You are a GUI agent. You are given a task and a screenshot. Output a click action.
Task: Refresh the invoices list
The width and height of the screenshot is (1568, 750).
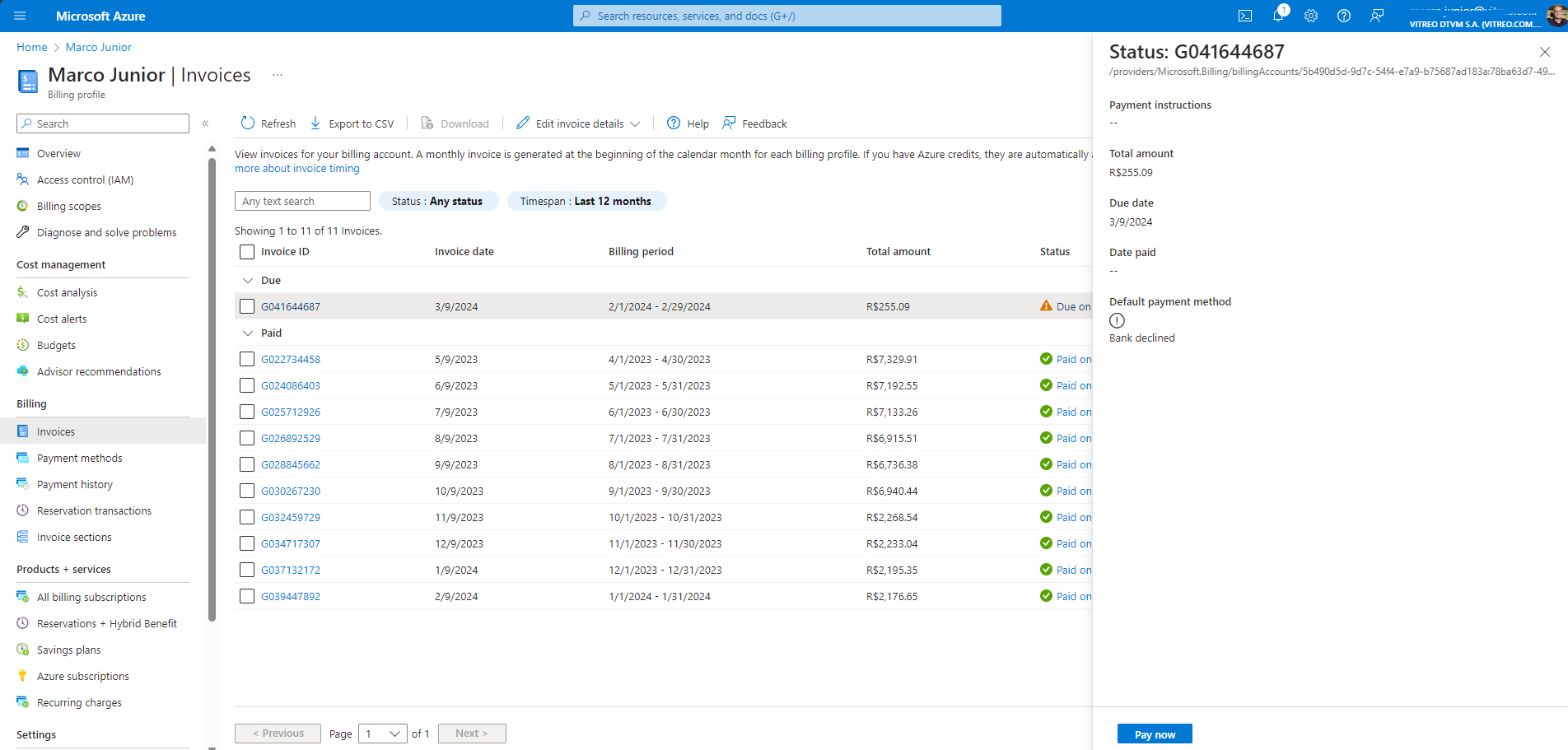(x=268, y=123)
